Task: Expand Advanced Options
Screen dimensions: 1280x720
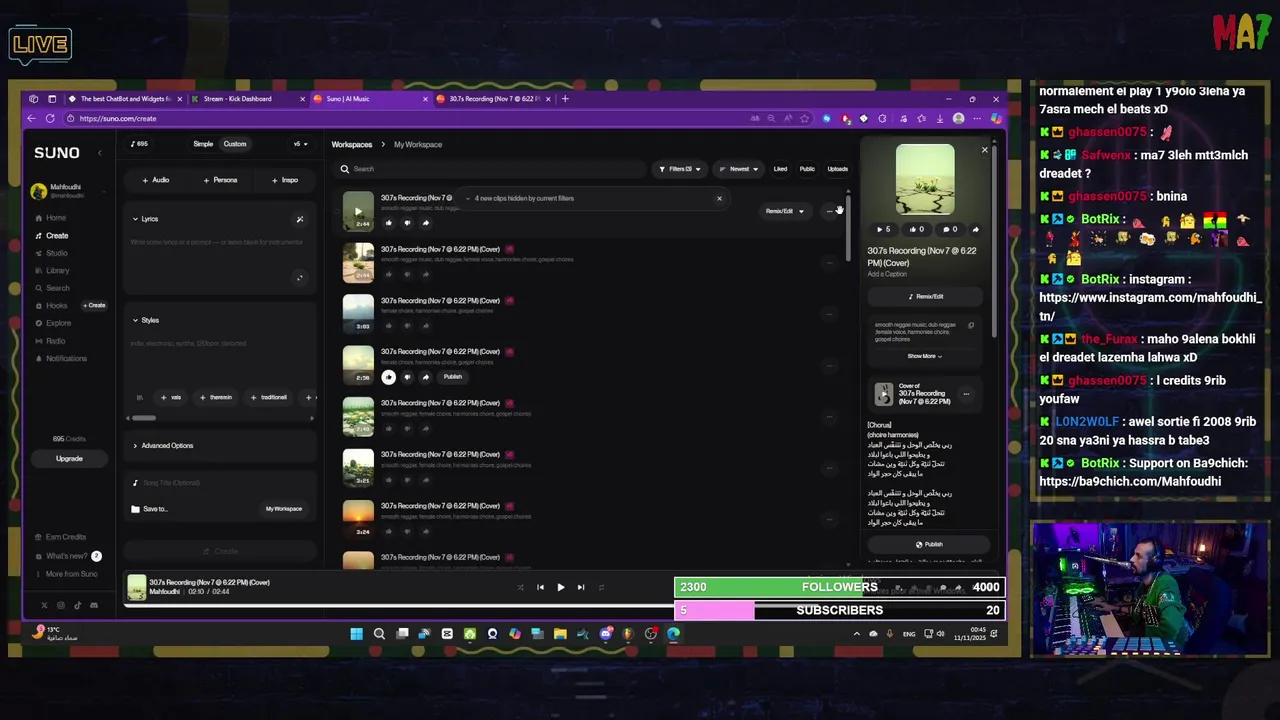Action: 162,446
